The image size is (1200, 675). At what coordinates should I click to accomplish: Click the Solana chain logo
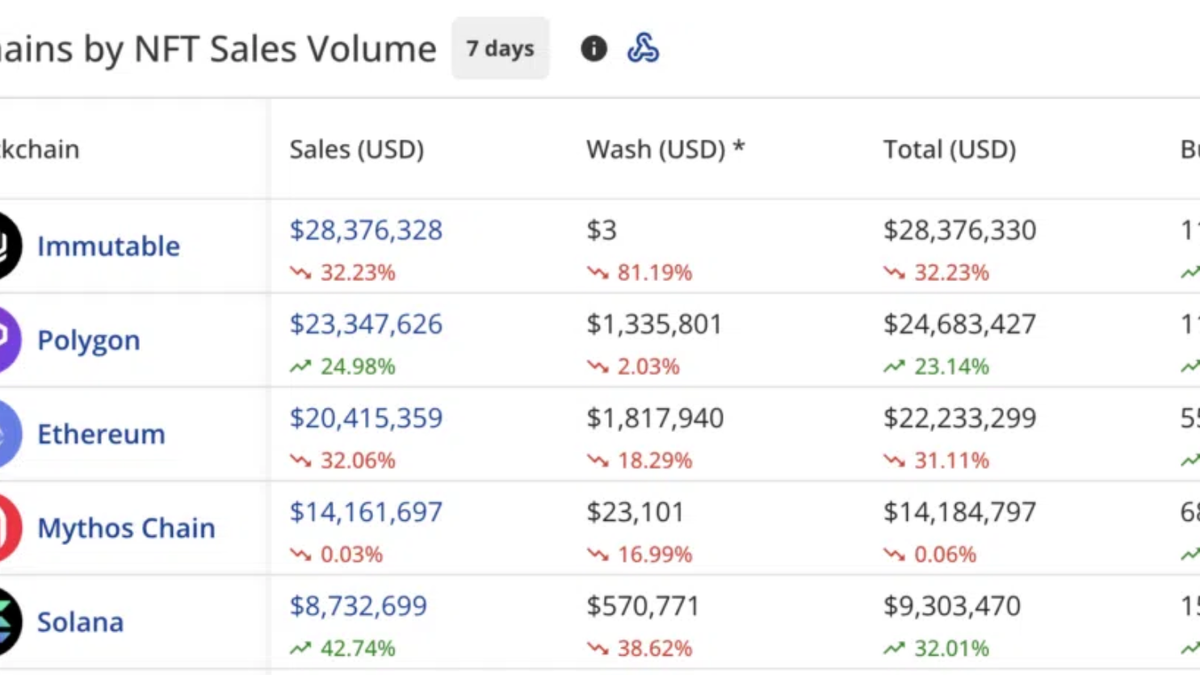click(x=6, y=622)
